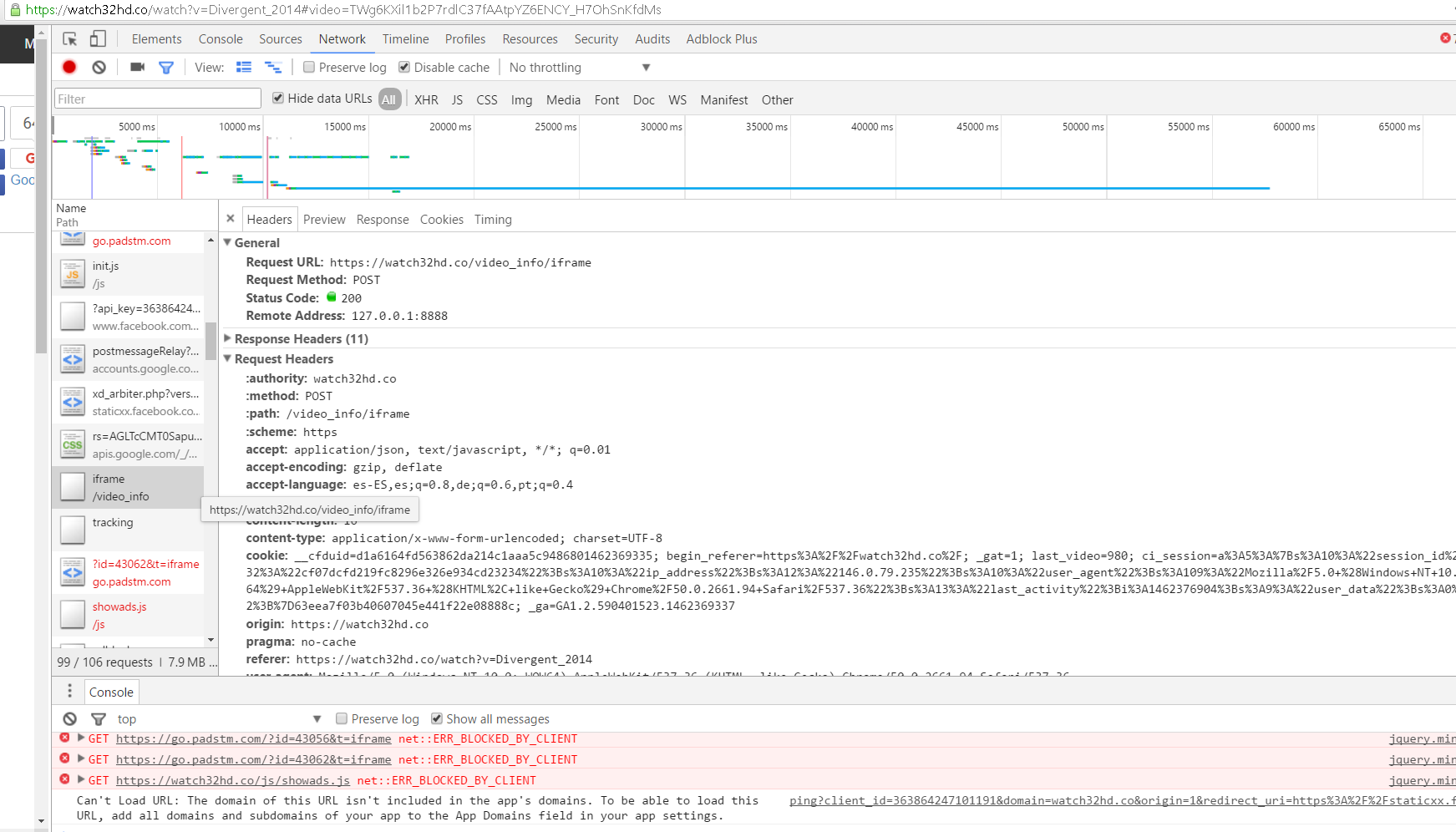Expand the id=43056 console error arrow
The width and height of the screenshot is (1456, 832).
(x=81, y=738)
